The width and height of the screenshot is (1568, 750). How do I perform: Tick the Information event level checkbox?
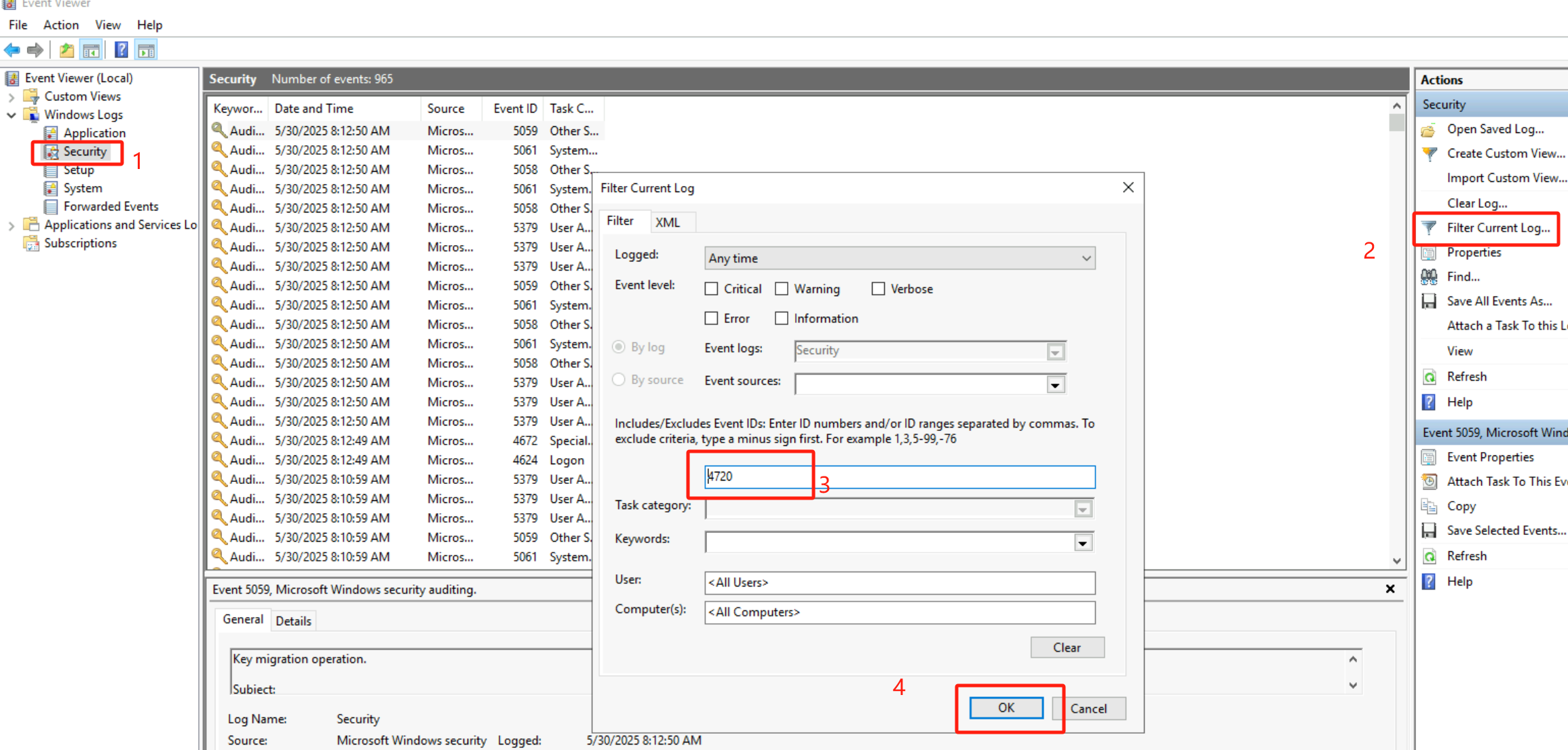point(782,318)
